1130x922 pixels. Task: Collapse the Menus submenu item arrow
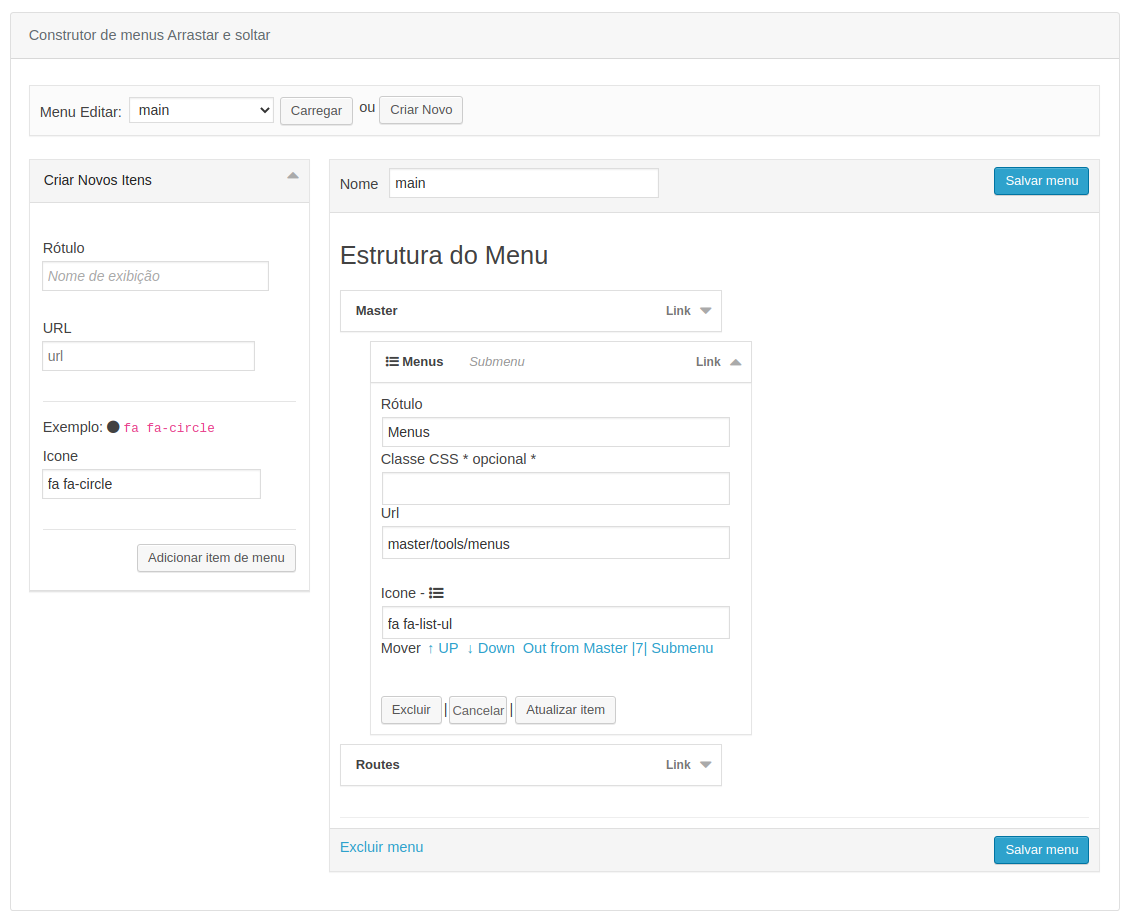point(736,362)
